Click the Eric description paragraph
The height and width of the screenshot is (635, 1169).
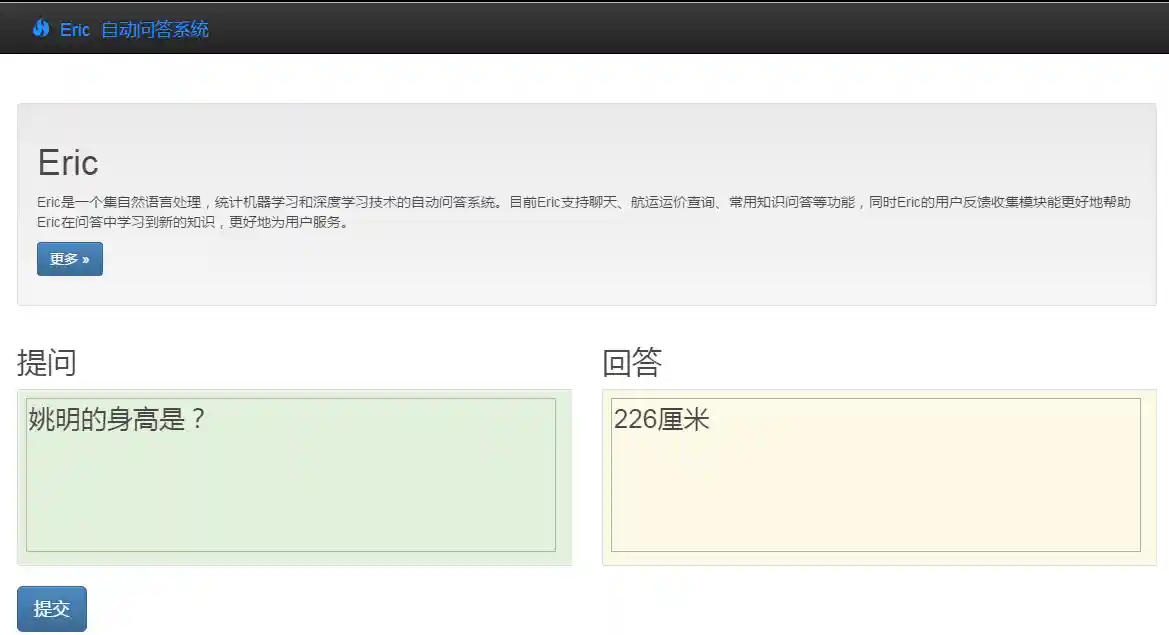coord(584,212)
